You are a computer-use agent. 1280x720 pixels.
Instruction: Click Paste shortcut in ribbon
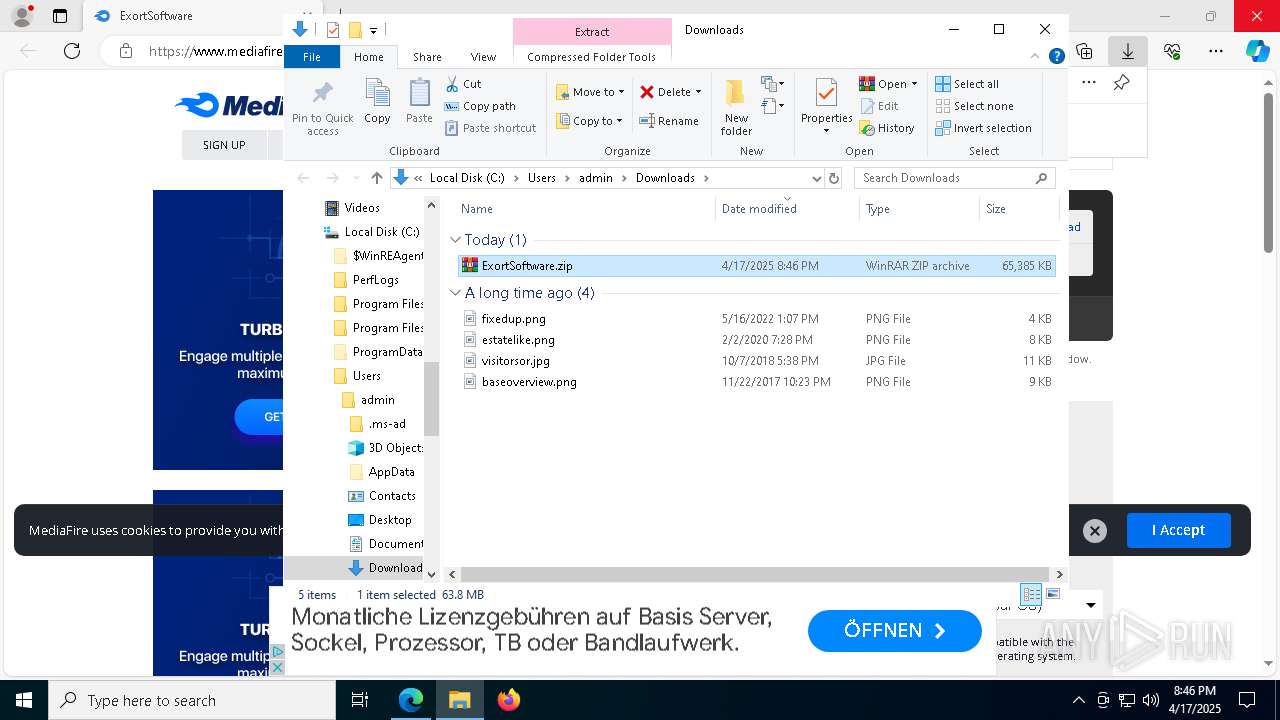(490, 128)
